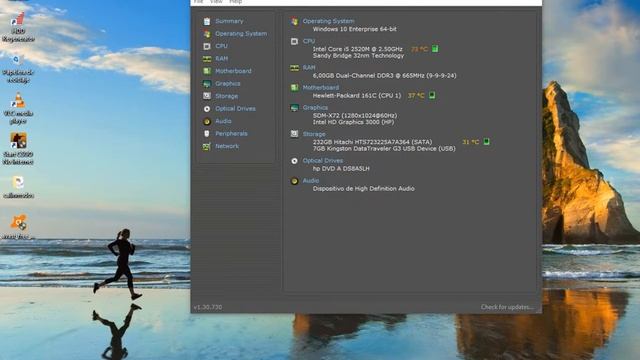This screenshot has width=640, height=360.
Task: Click the Graphics heading in summary panel
Action: pos(315,108)
